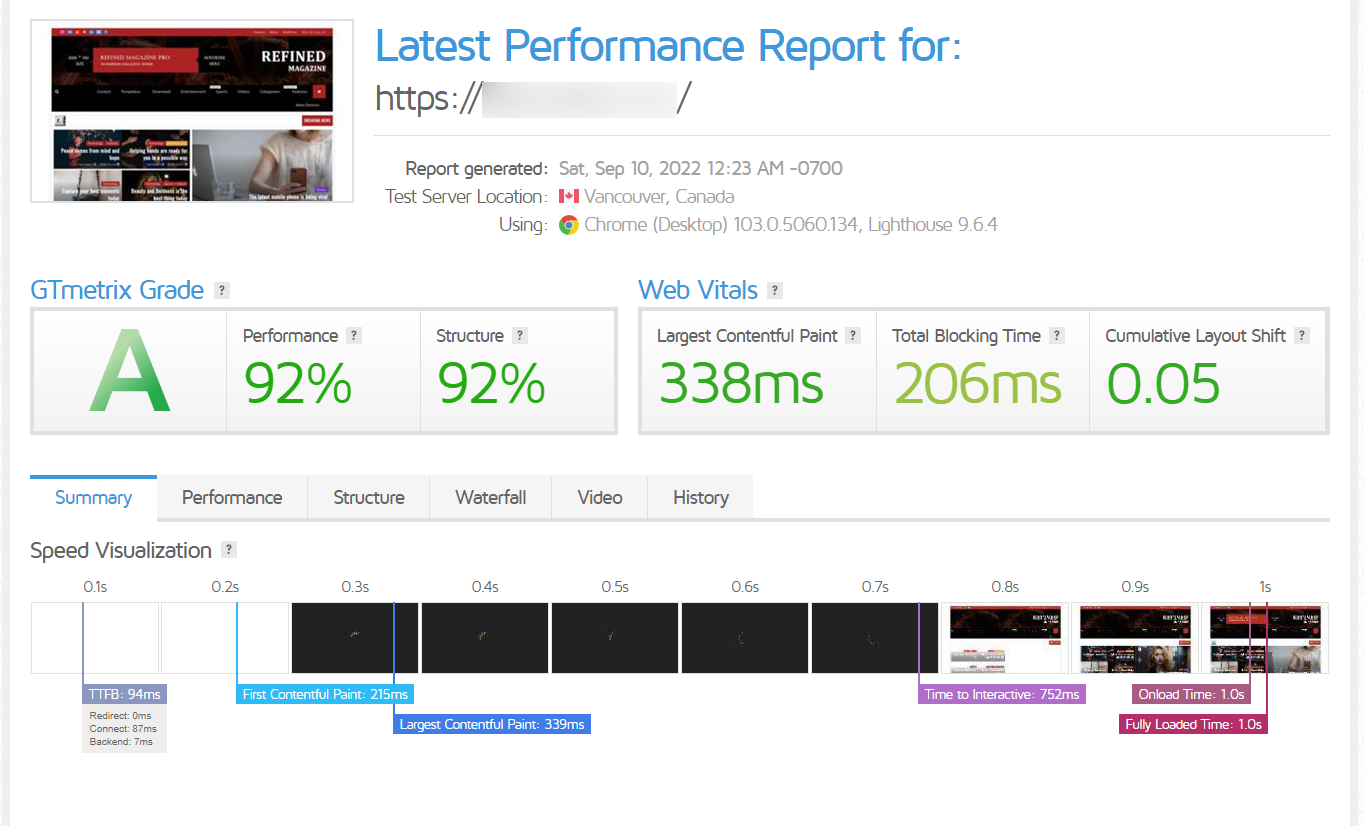
Task: Open help for Cumulative Layout Shift
Action: [1302, 336]
